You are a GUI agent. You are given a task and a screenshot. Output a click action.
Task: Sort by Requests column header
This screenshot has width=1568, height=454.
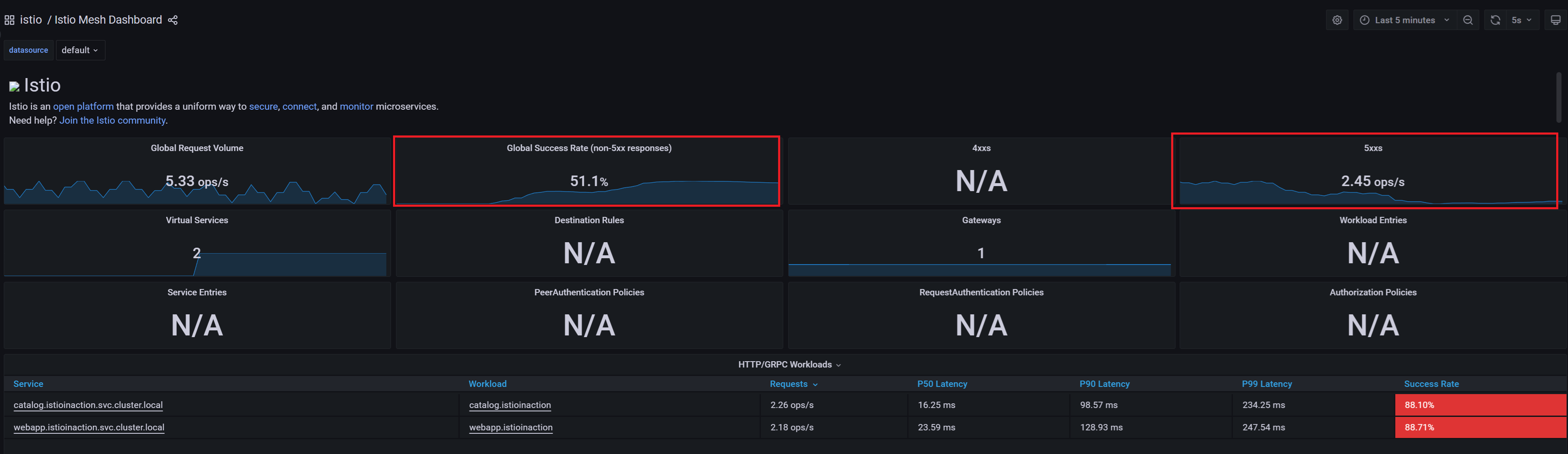tap(793, 384)
